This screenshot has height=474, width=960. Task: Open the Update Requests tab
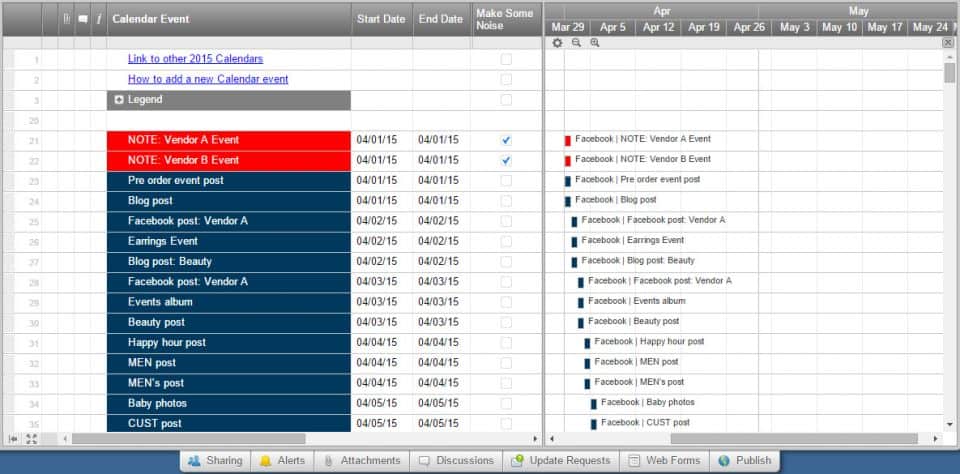[x=561, y=461]
